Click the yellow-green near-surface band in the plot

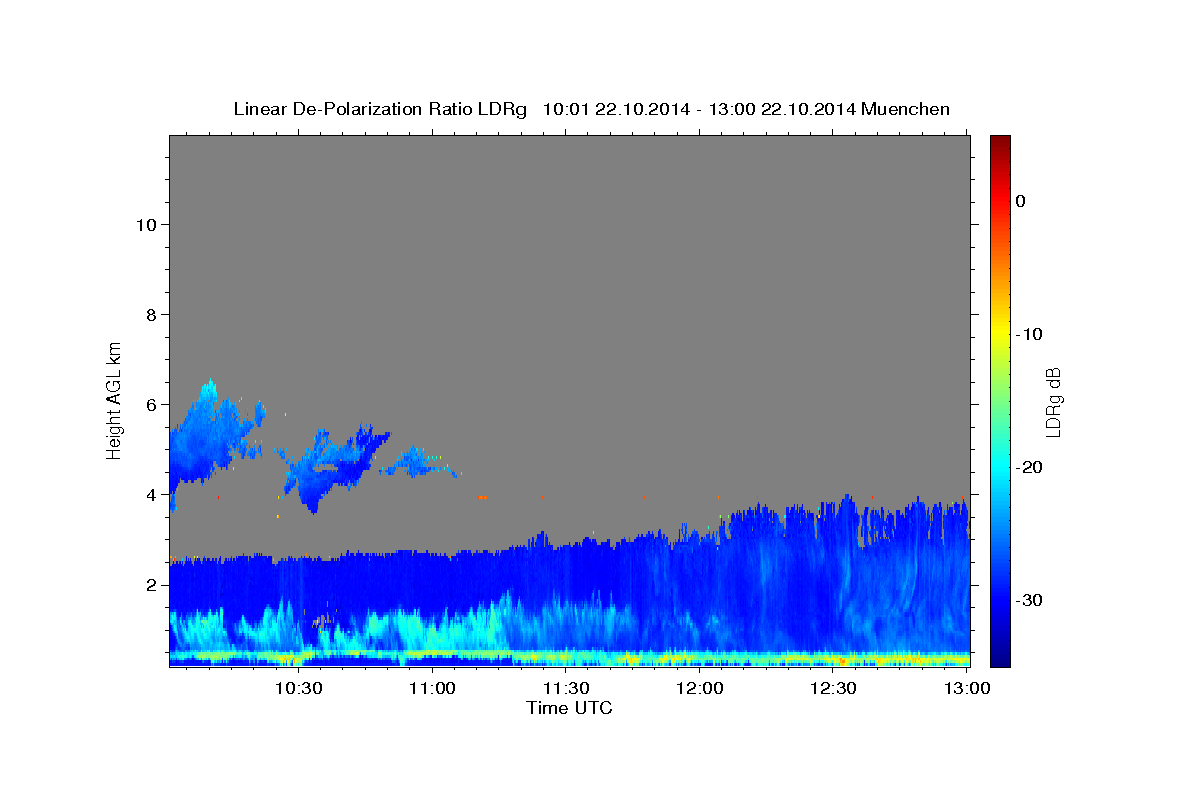click(569, 656)
